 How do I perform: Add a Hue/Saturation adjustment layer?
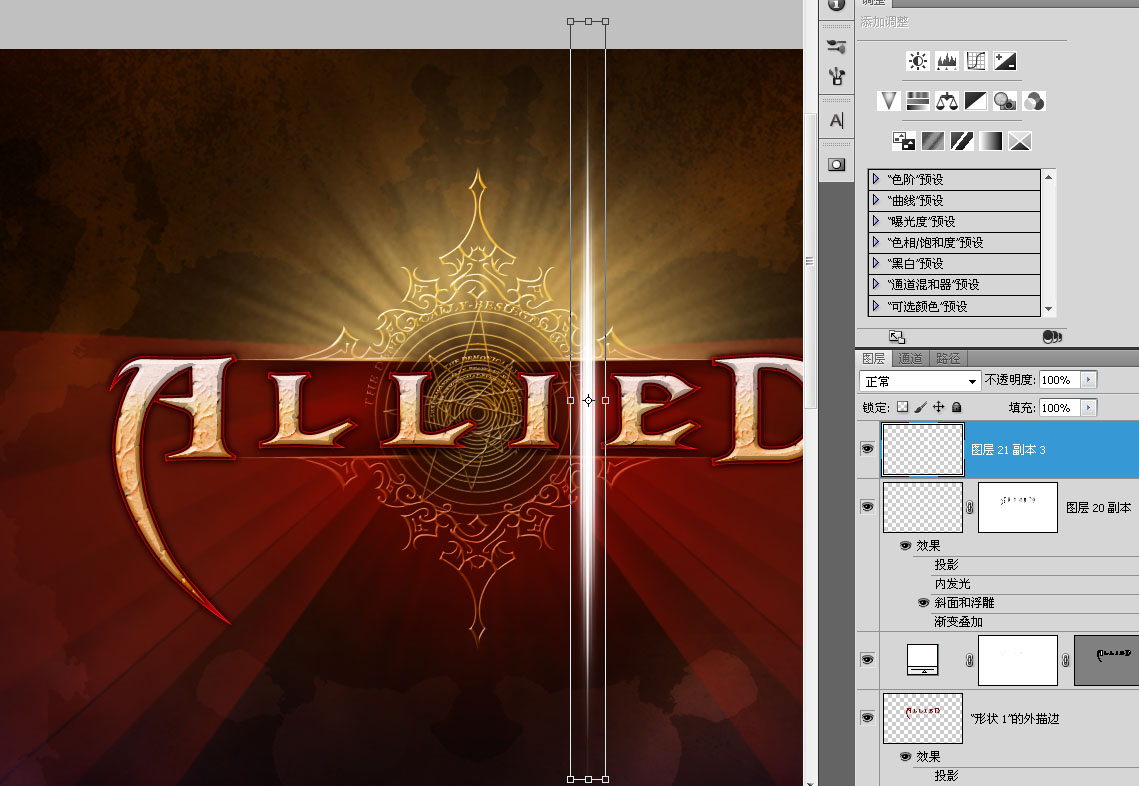pyautogui.click(x=917, y=101)
